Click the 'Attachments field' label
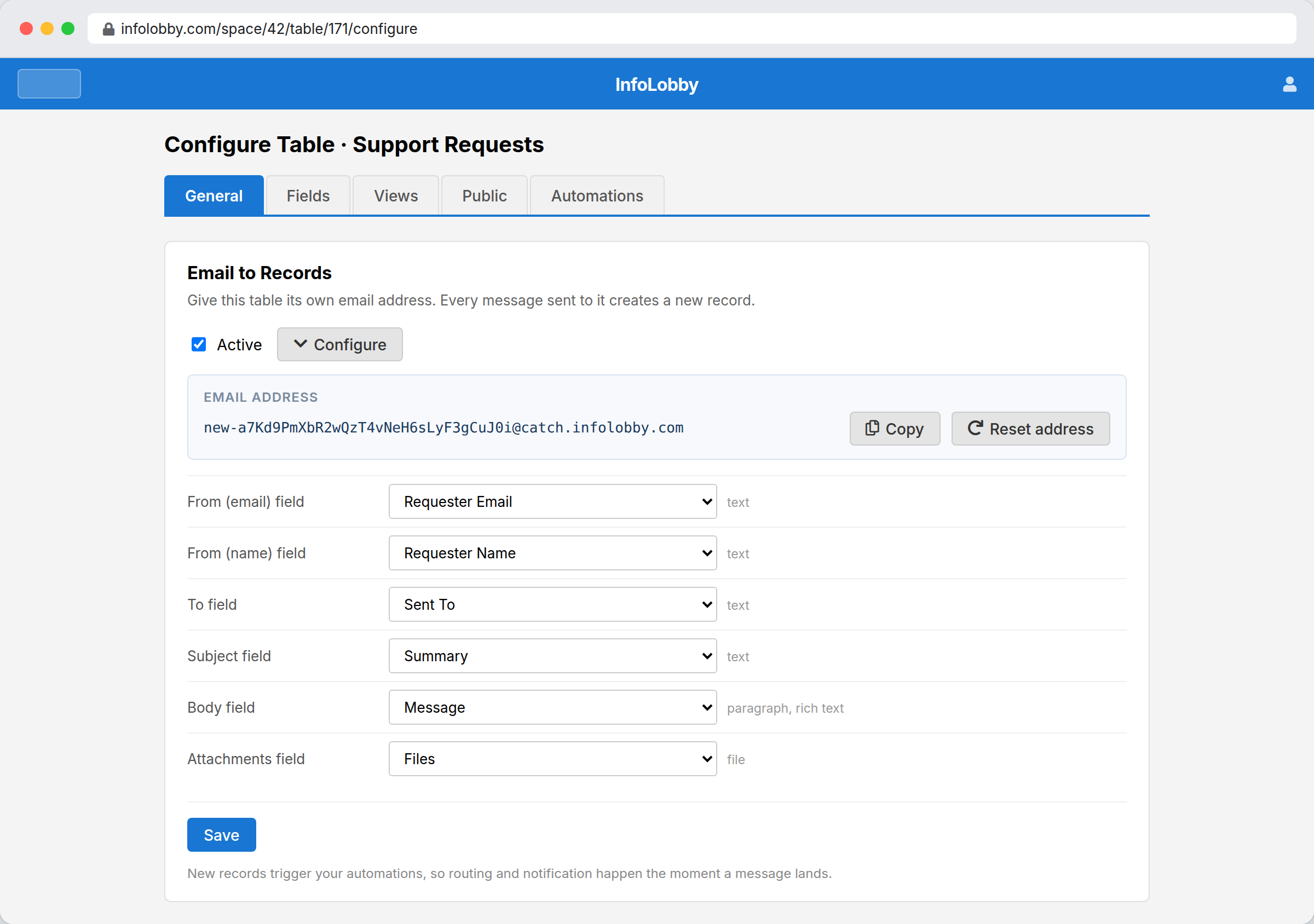The height and width of the screenshot is (924, 1314). pyautogui.click(x=246, y=759)
